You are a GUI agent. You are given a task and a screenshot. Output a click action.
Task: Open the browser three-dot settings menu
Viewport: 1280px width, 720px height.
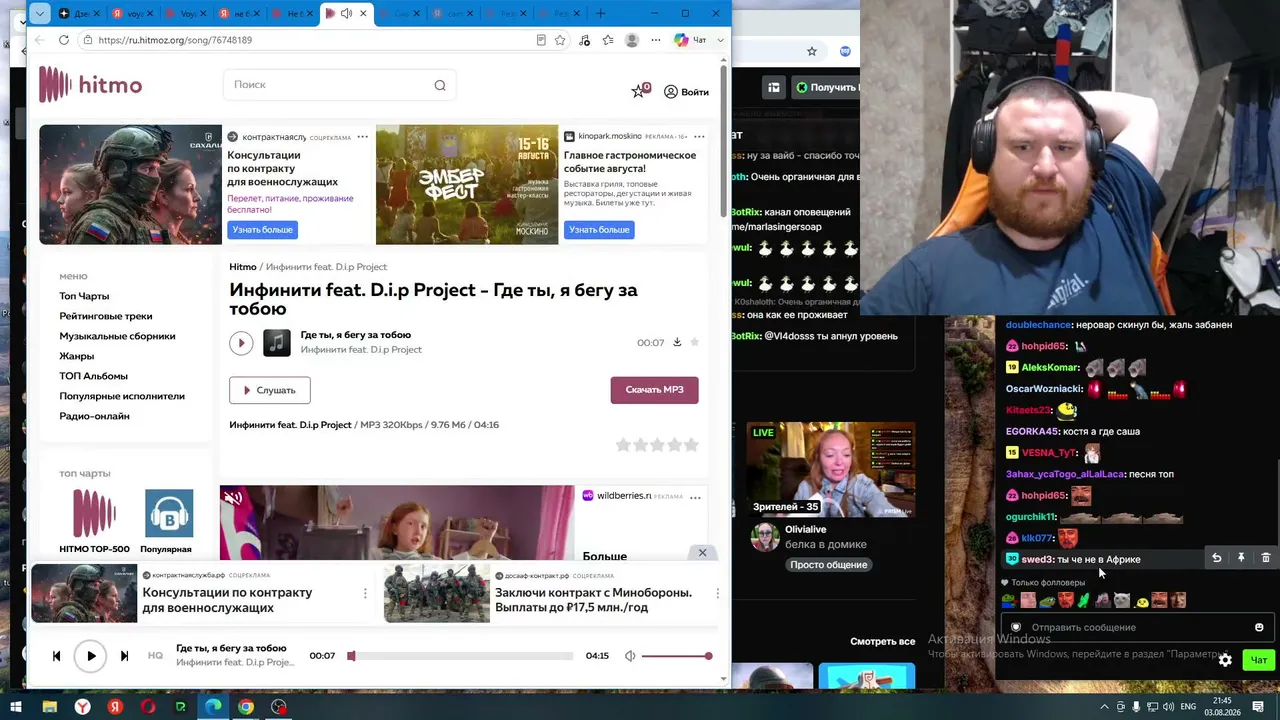point(656,40)
